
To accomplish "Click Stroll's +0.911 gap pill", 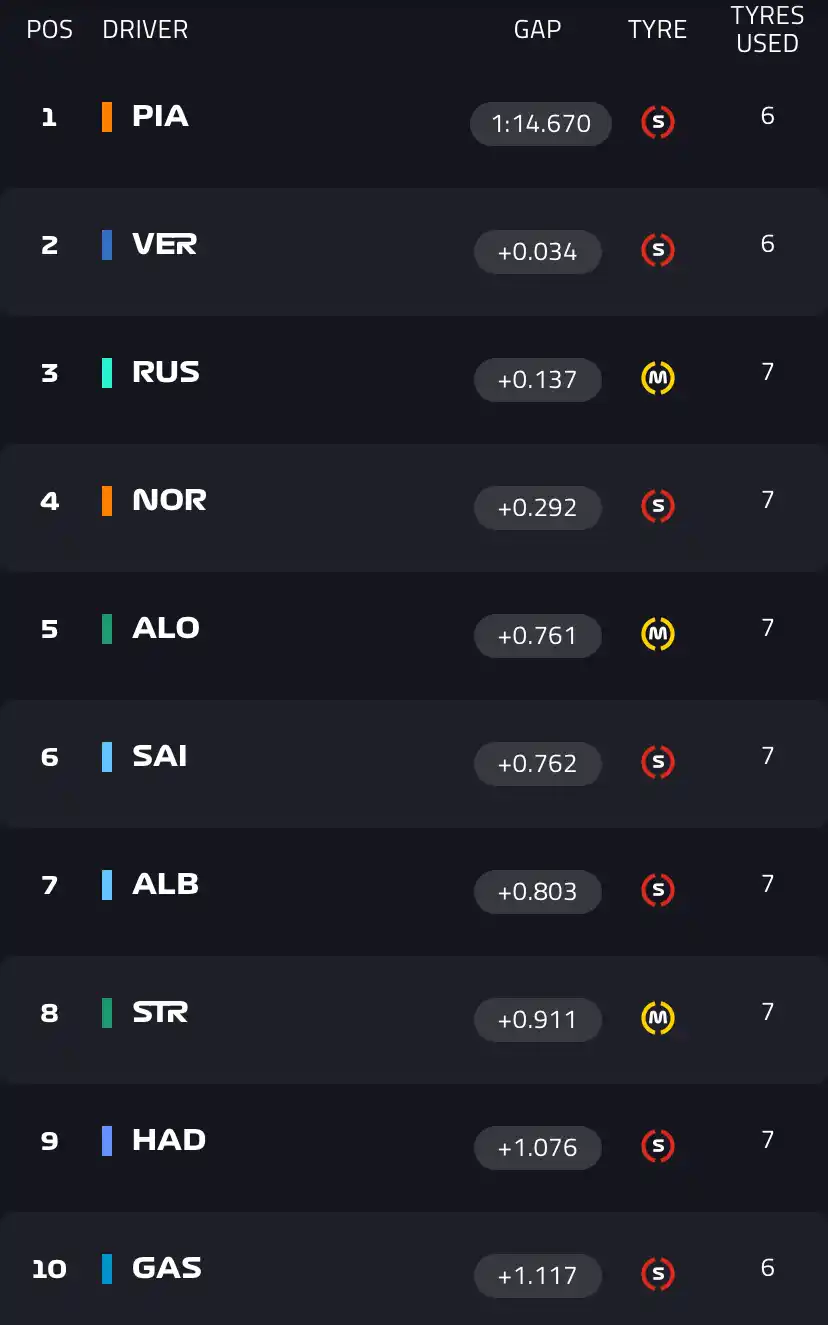I will pos(538,1019).
